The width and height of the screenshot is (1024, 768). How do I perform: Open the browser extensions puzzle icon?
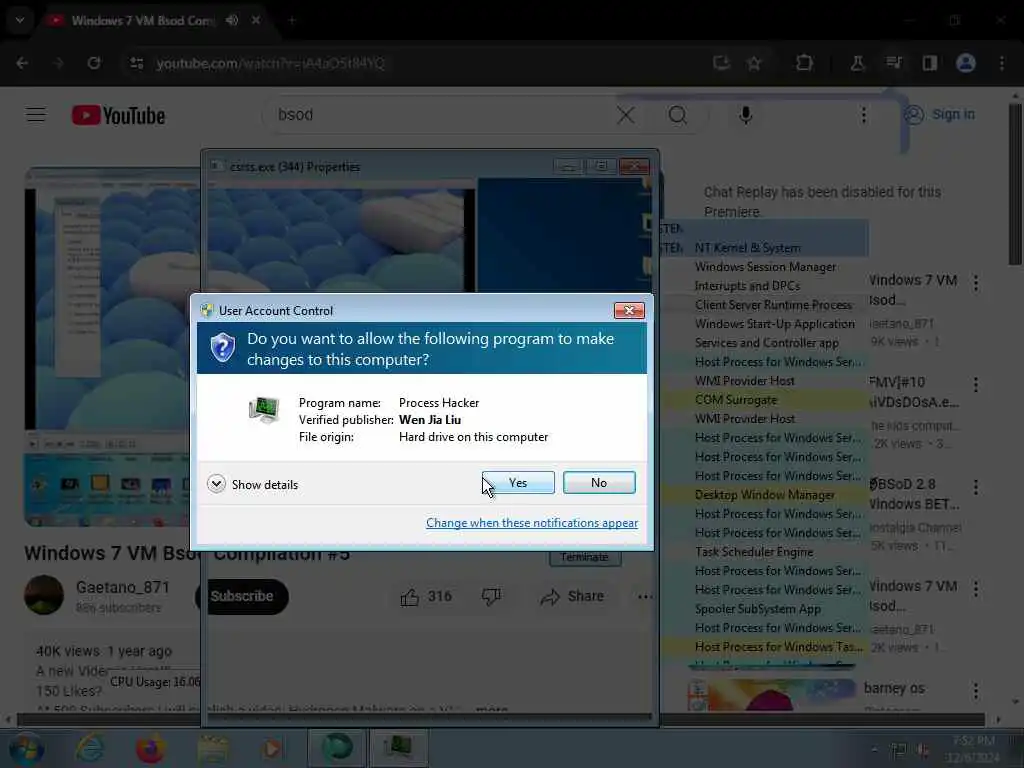tap(804, 63)
